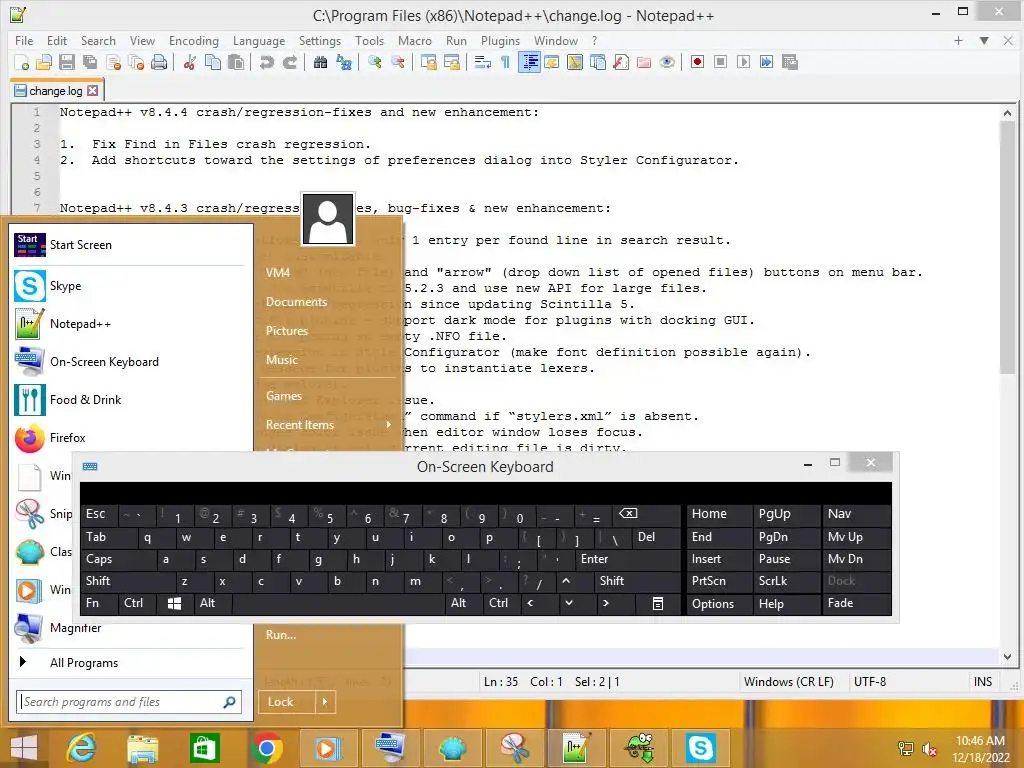This screenshot has width=1024, height=768.
Task: Click the Stop macro recording icon
Action: (720, 63)
